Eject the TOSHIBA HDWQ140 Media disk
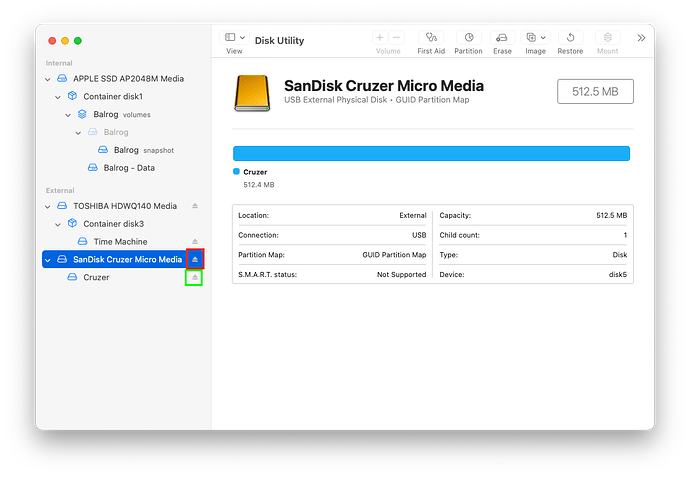Viewport: 690px width, 477px height. point(195,206)
